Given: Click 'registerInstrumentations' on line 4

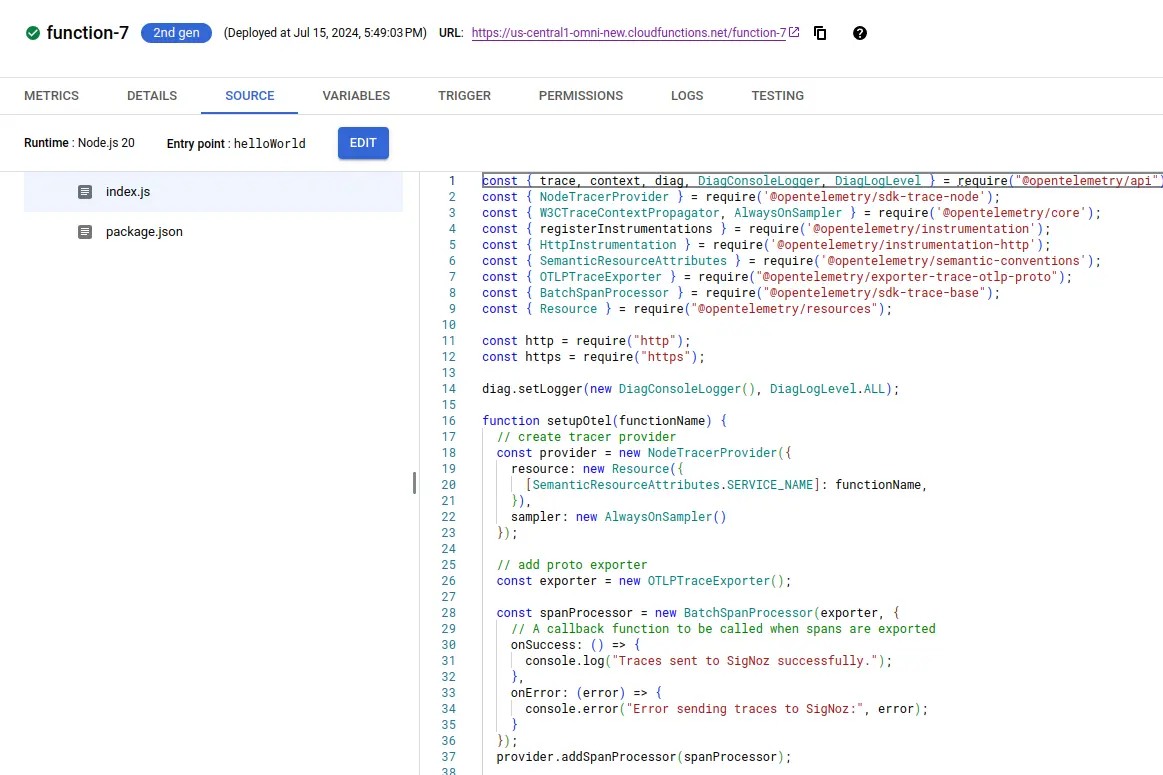Looking at the screenshot, I should [625, 228].
